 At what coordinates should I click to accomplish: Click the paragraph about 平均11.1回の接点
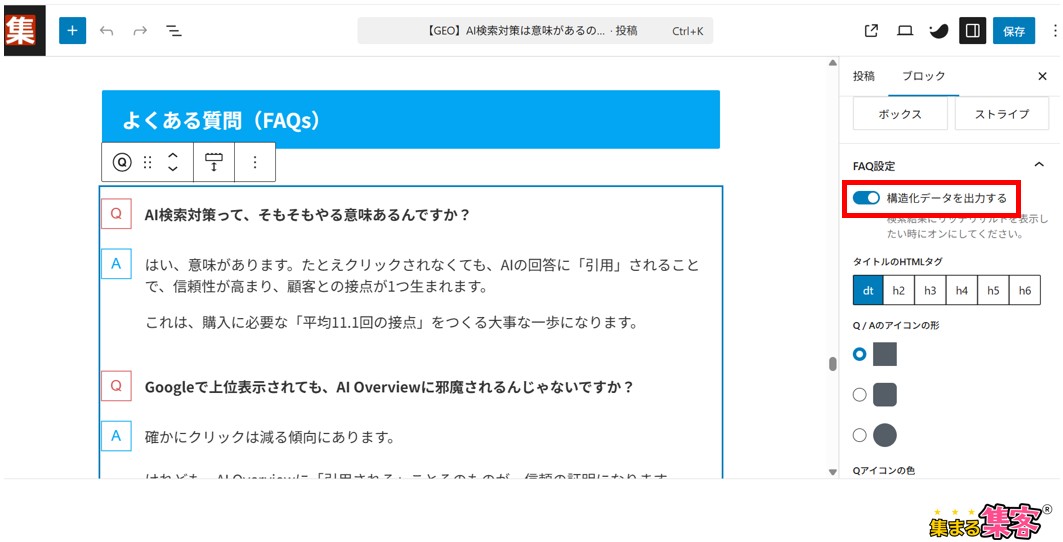pyautogui.click(x=391, y=322)
